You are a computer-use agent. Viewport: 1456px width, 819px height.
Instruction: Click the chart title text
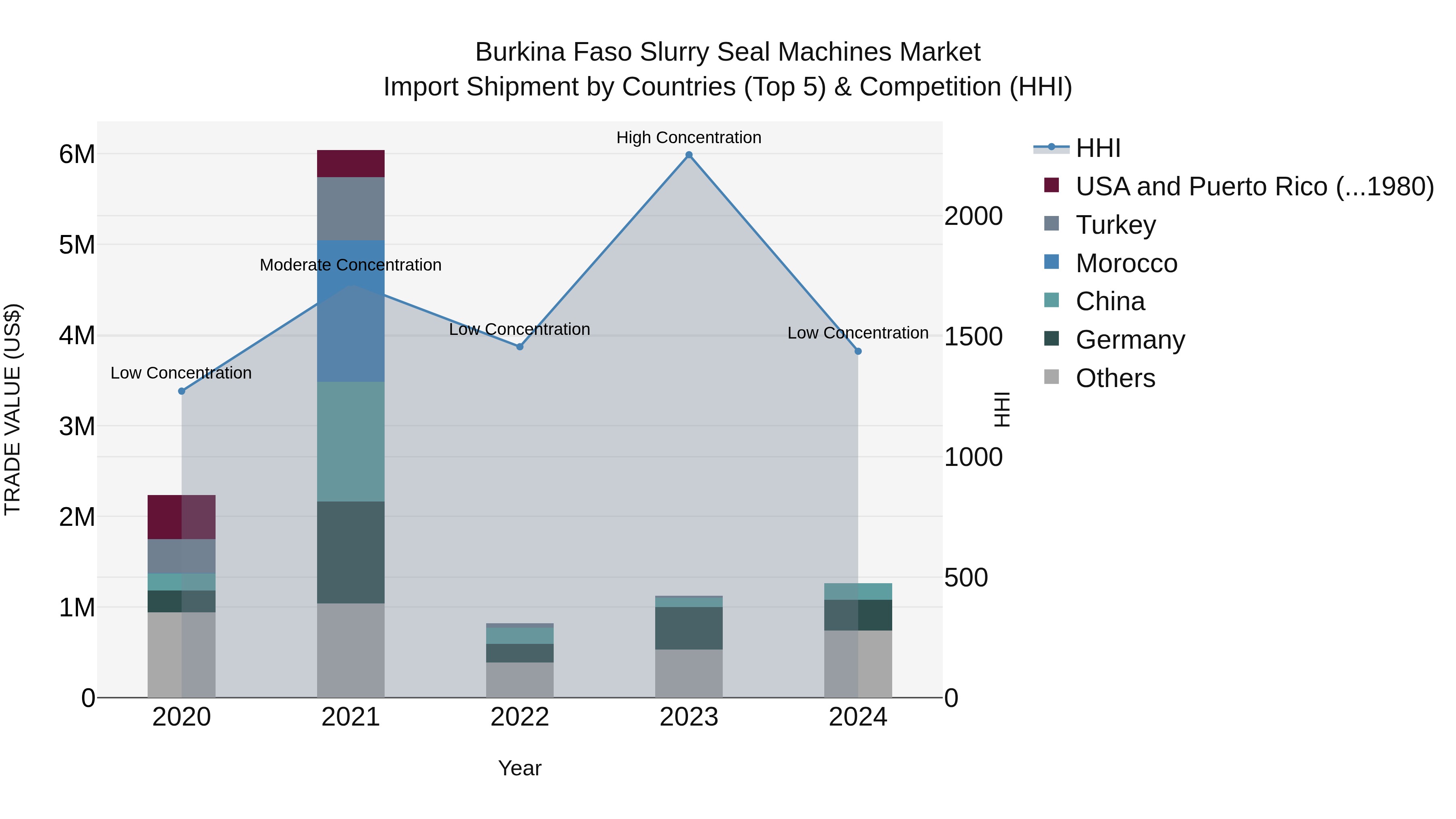pyautogui.click(x=728, y=69)
